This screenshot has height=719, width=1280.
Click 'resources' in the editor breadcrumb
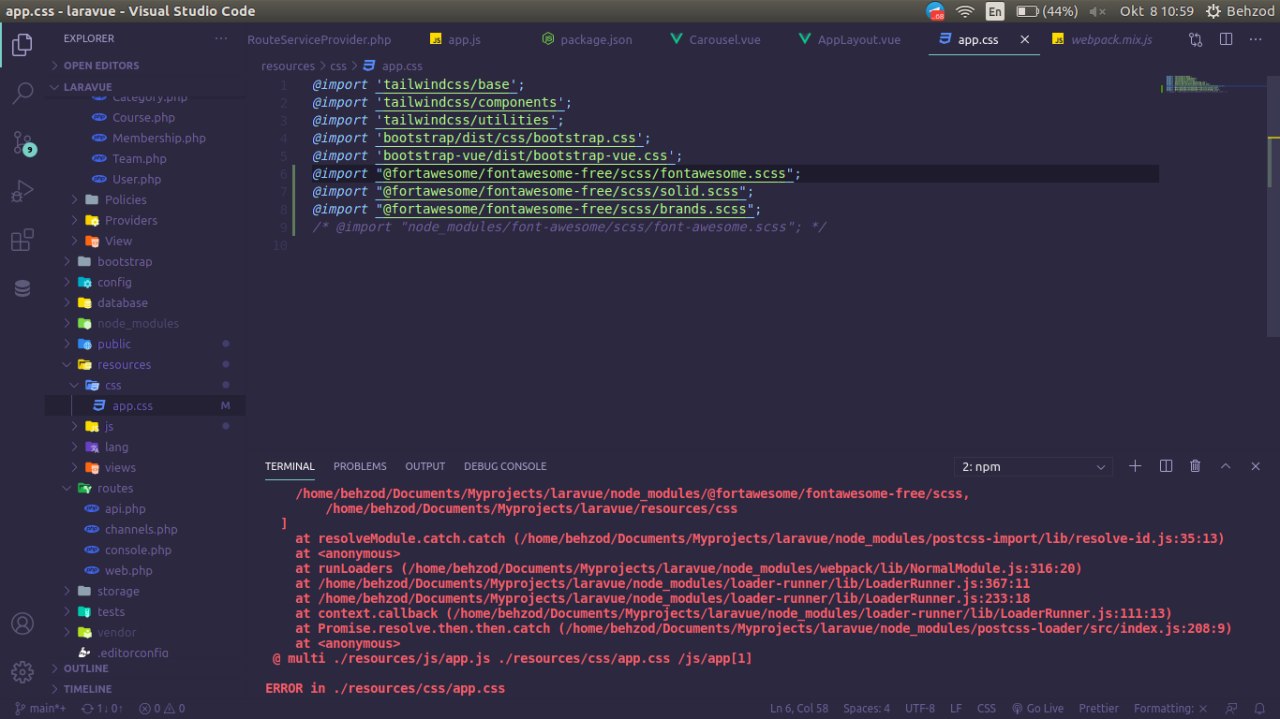pos(288,66)
